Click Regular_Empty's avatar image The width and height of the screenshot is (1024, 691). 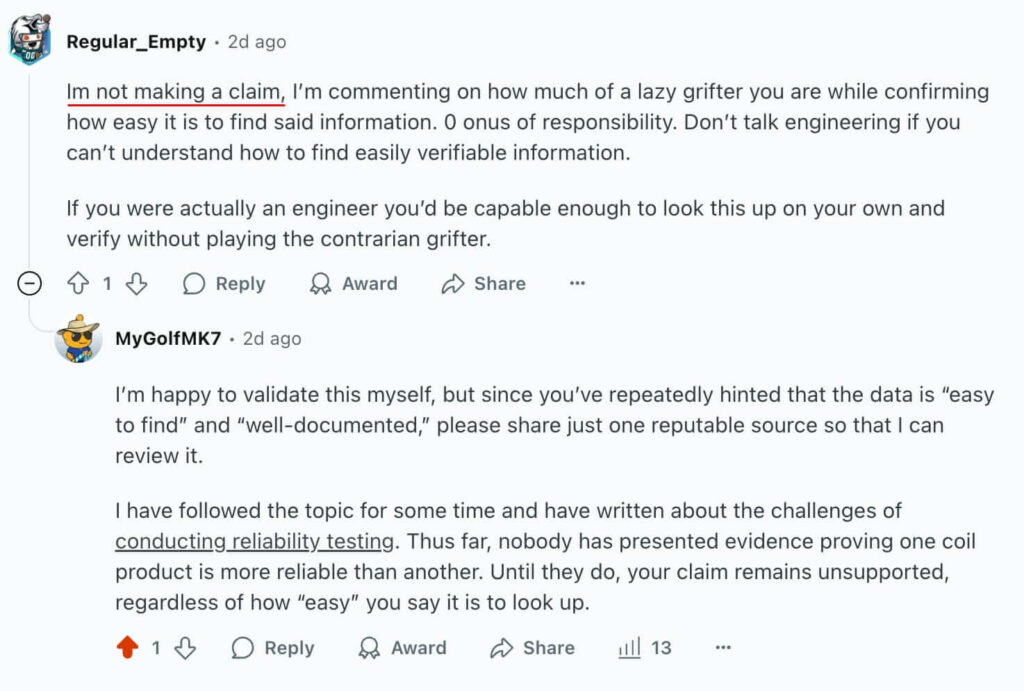click(30, 40)
